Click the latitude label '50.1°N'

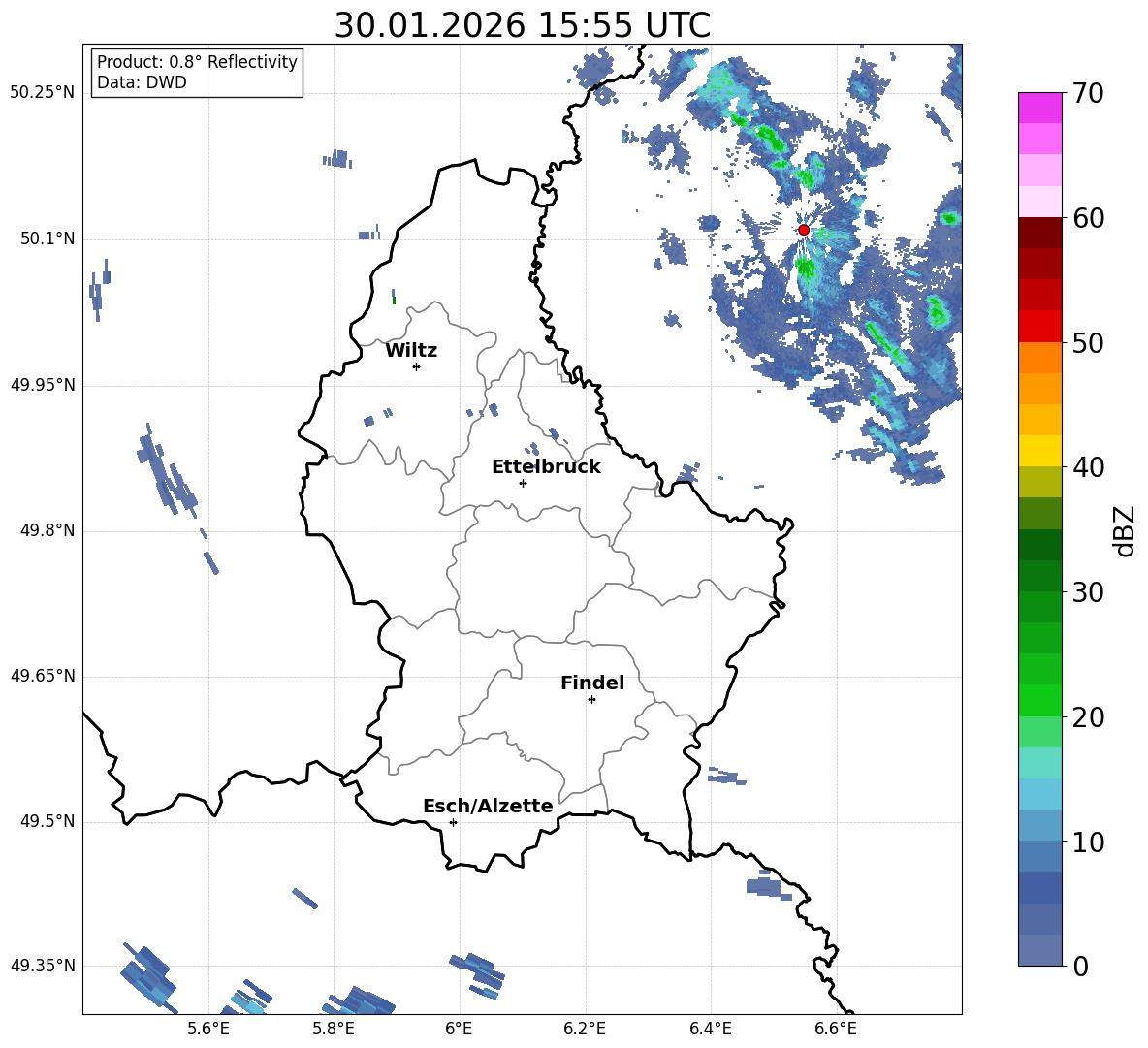pos(48,238)
